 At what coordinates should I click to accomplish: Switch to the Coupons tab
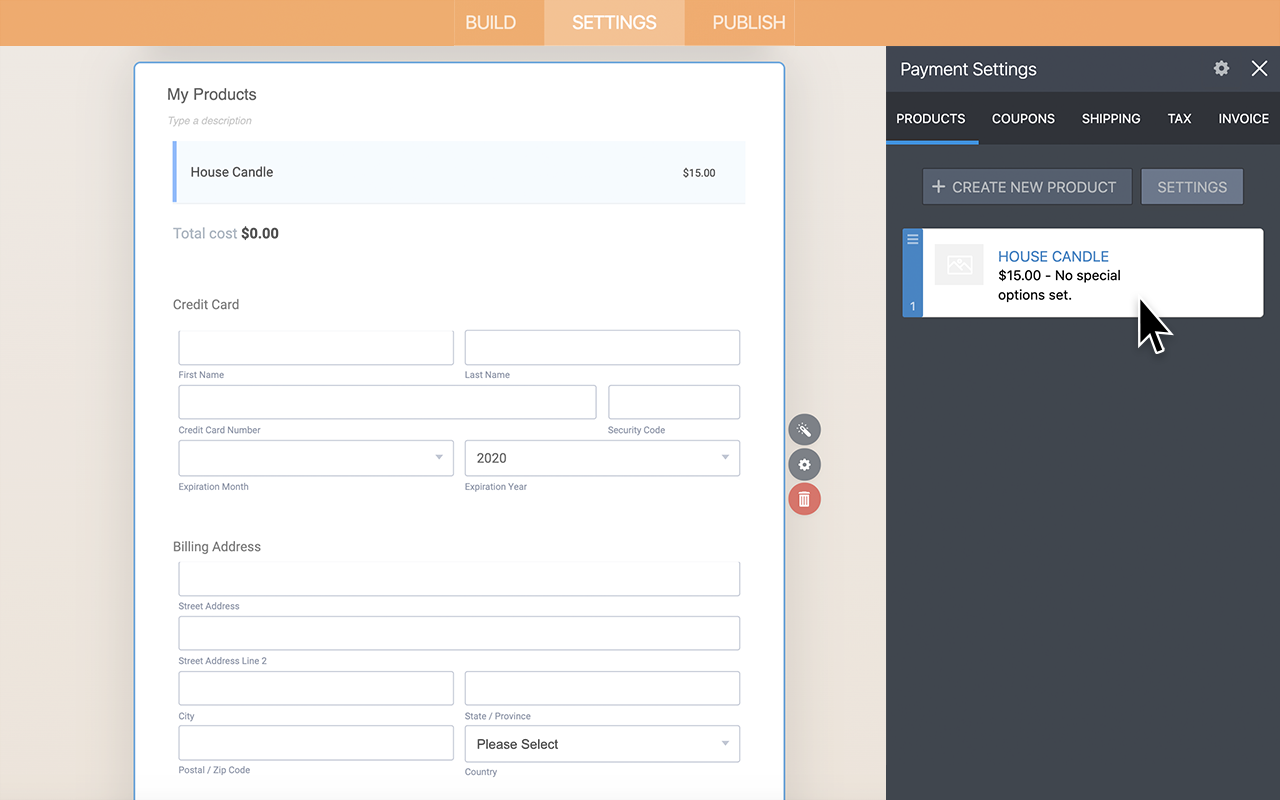click(1023, 118)
